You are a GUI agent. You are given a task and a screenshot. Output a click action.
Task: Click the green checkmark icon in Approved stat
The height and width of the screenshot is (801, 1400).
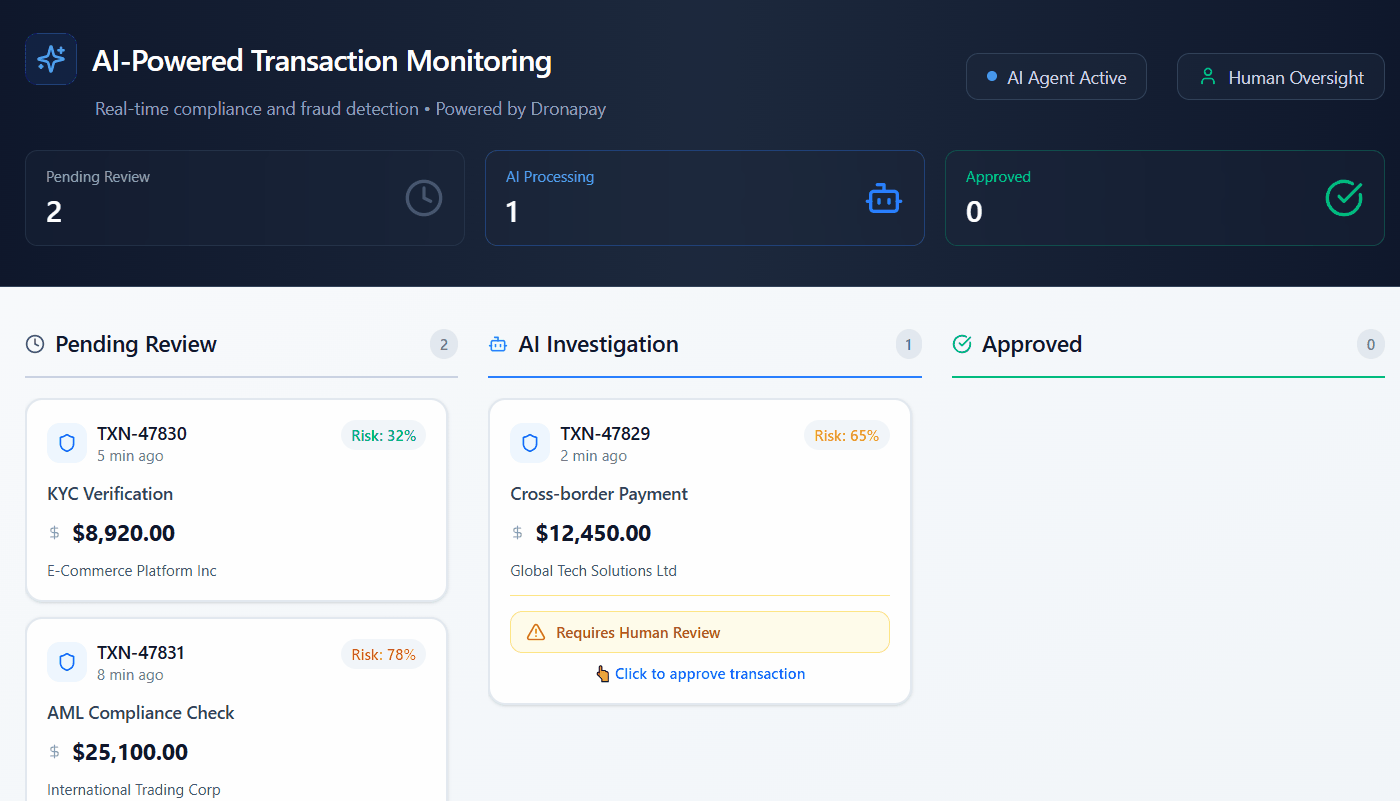coord(1343,198)
